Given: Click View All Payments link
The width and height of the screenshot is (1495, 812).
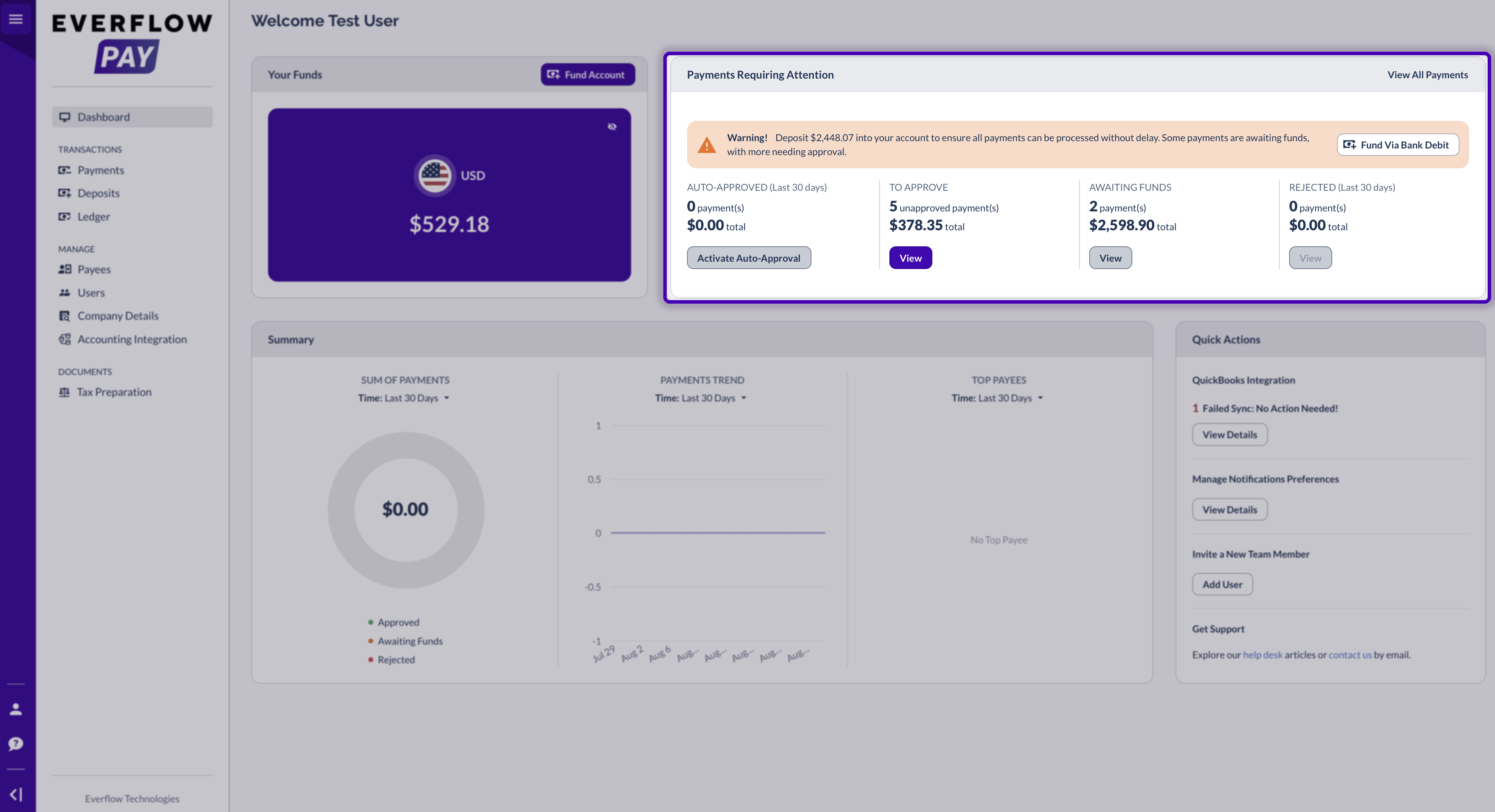Looking at the screenshot, I should point(1428,75).
